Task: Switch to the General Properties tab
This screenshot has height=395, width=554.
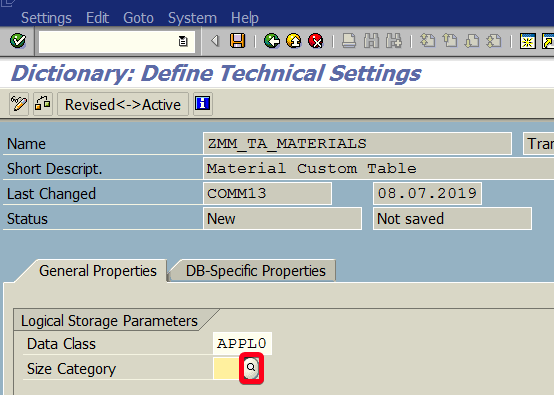Action: [x=98, y=271]
